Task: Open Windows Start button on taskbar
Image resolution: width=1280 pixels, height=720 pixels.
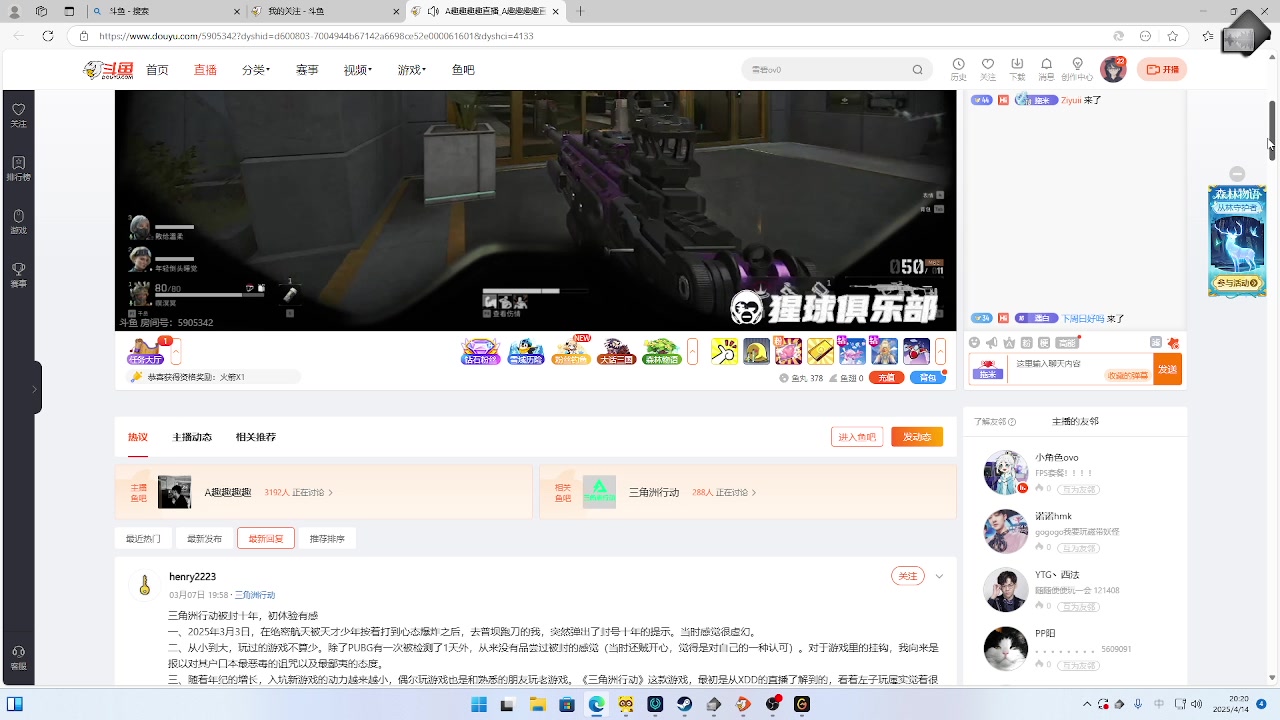Action: tap(478, 704)
